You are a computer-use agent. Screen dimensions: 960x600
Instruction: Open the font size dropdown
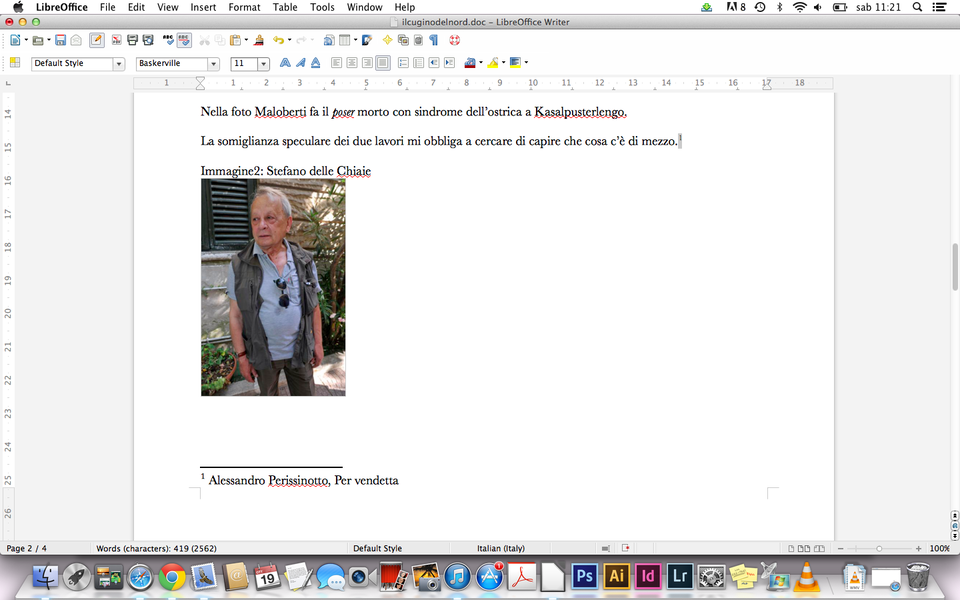(264, 64)
